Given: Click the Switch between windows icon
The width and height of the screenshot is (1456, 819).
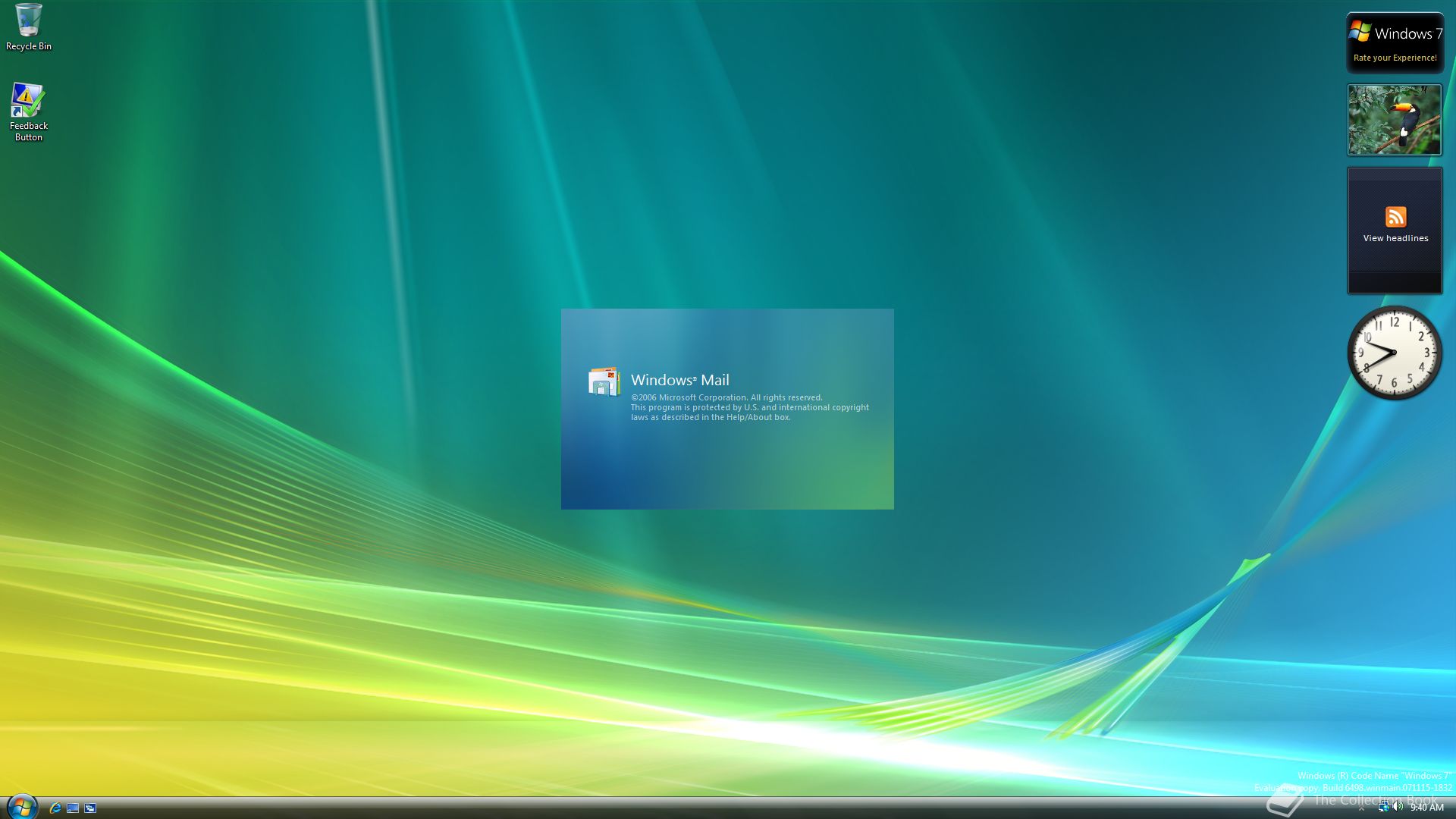Looking at the screenshot, I should pos(90,808).
